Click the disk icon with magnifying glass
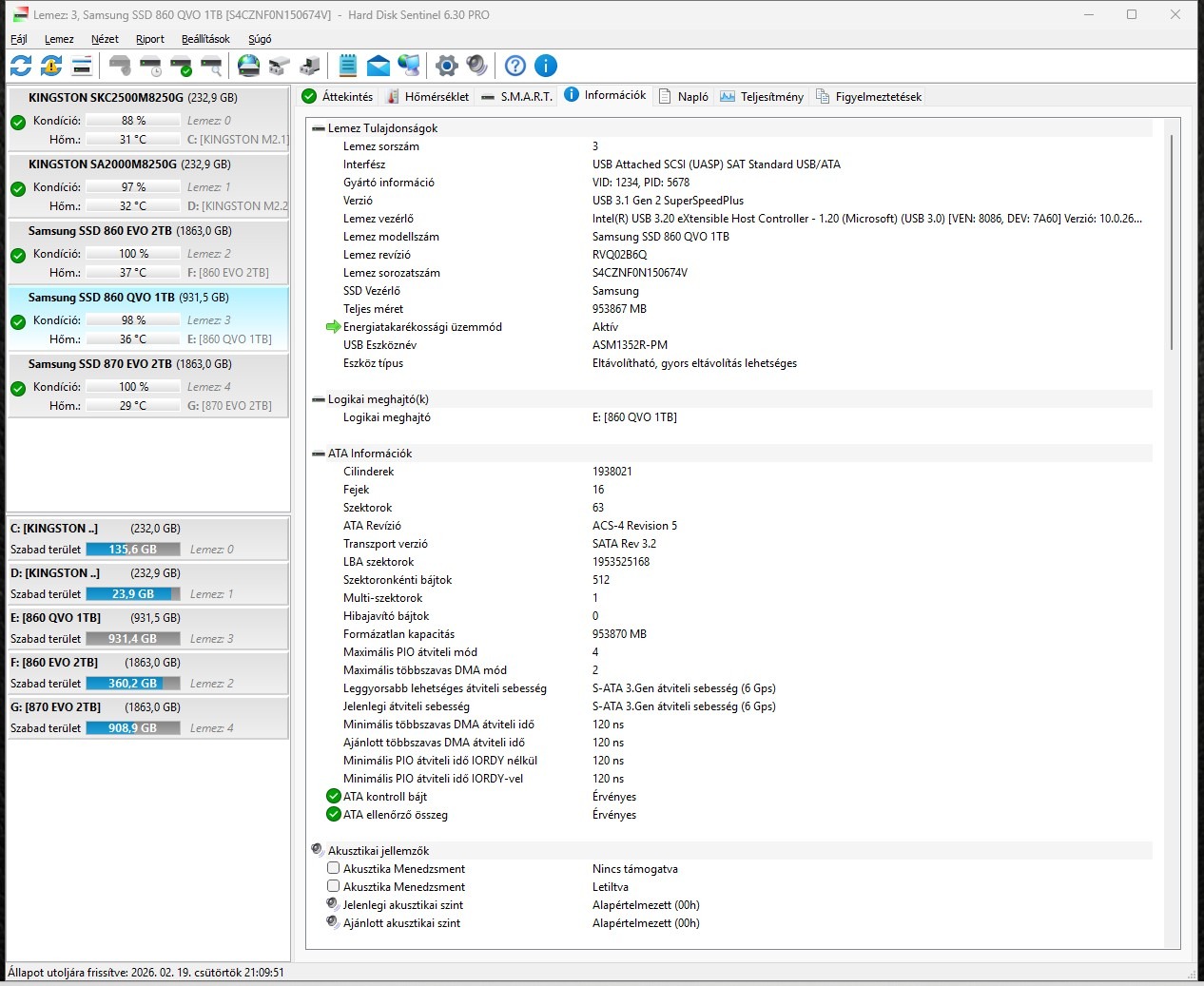Screen dimensions: 1204x986 click(211, 66)
